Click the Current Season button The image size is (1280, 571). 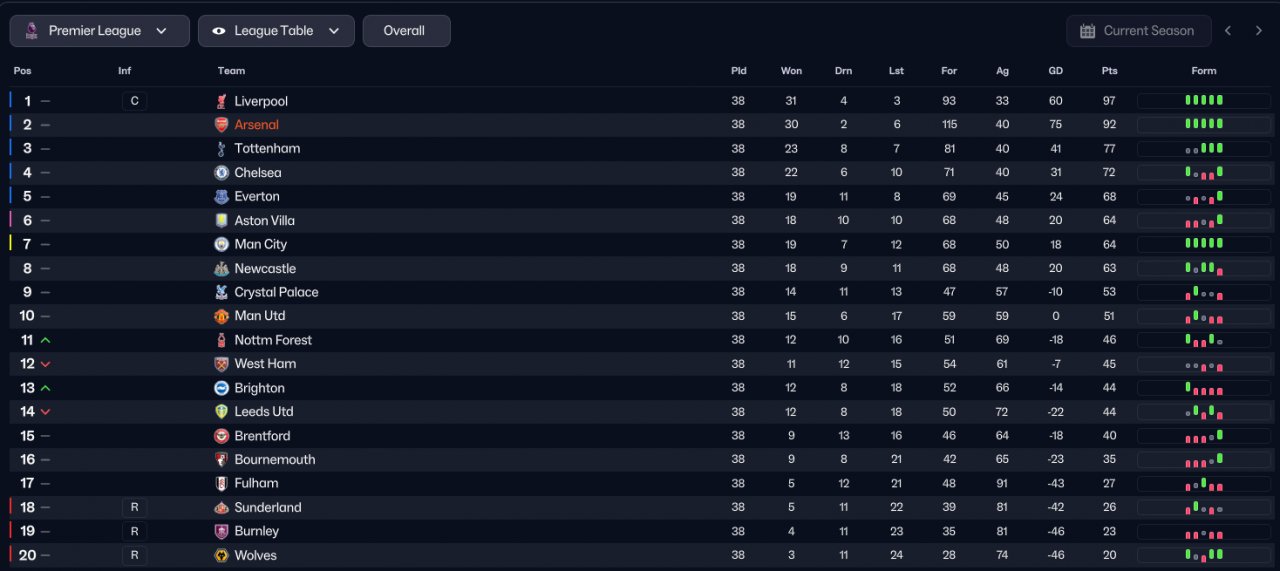(1138, 31)
